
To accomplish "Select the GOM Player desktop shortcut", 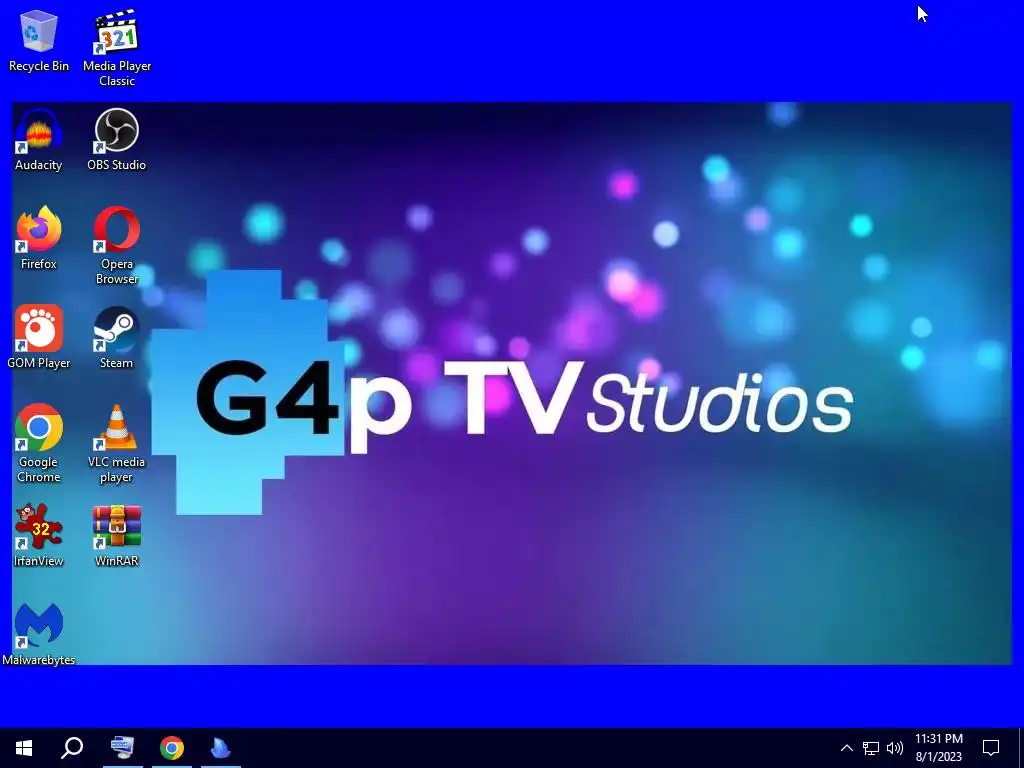I will point(39,338).
